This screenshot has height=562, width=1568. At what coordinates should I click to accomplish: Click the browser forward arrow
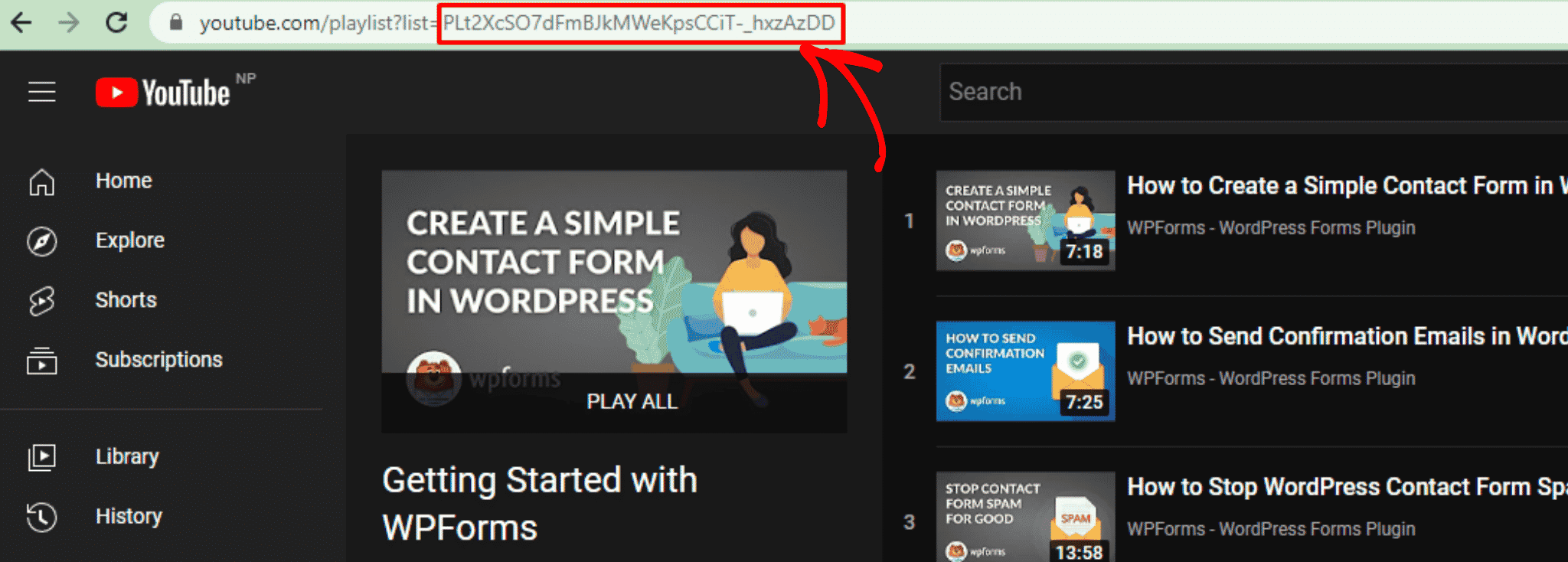[69, 22]
